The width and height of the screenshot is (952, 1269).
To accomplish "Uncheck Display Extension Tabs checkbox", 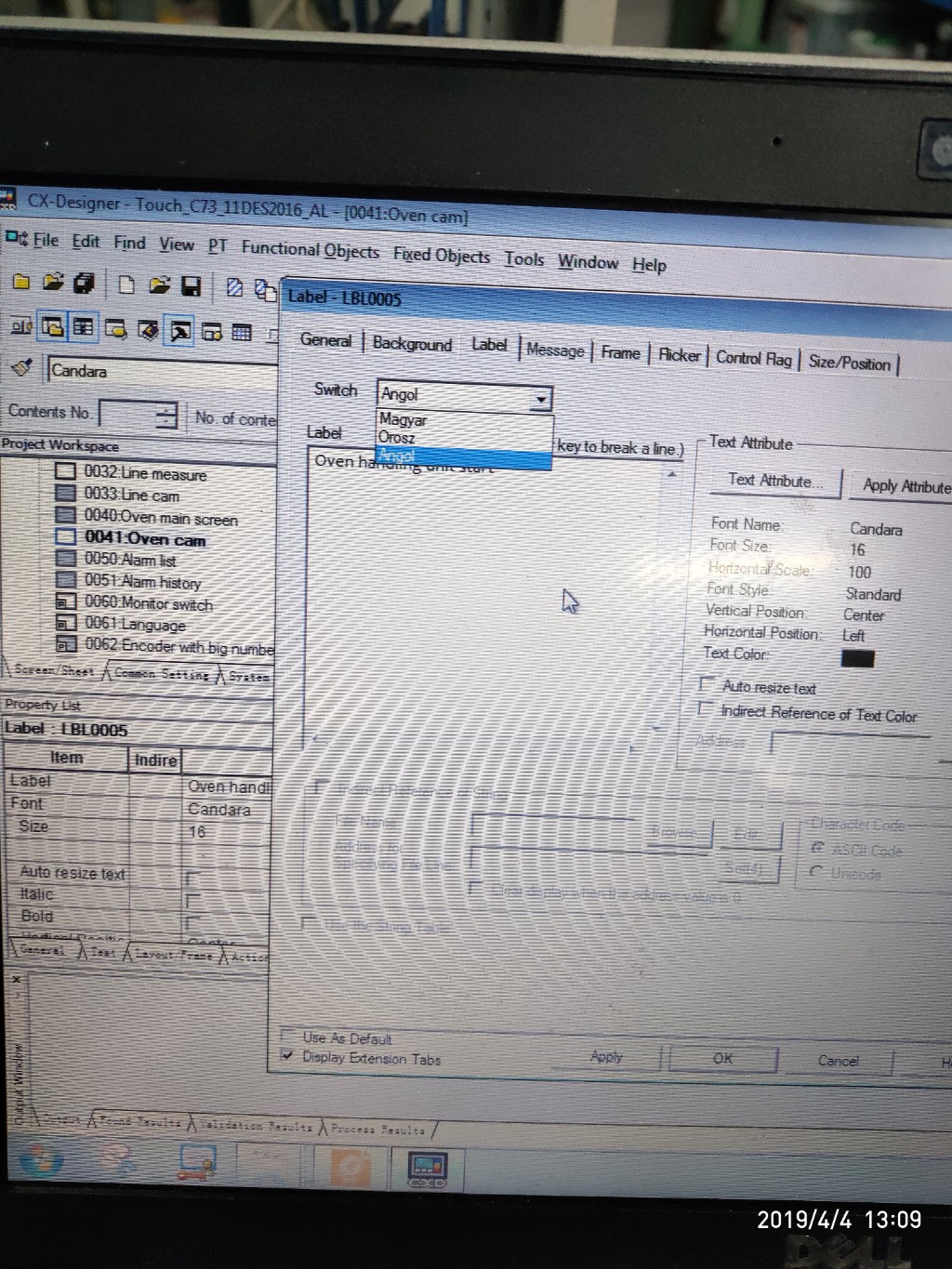I will pyautogui.click(x=287, y=1055).
